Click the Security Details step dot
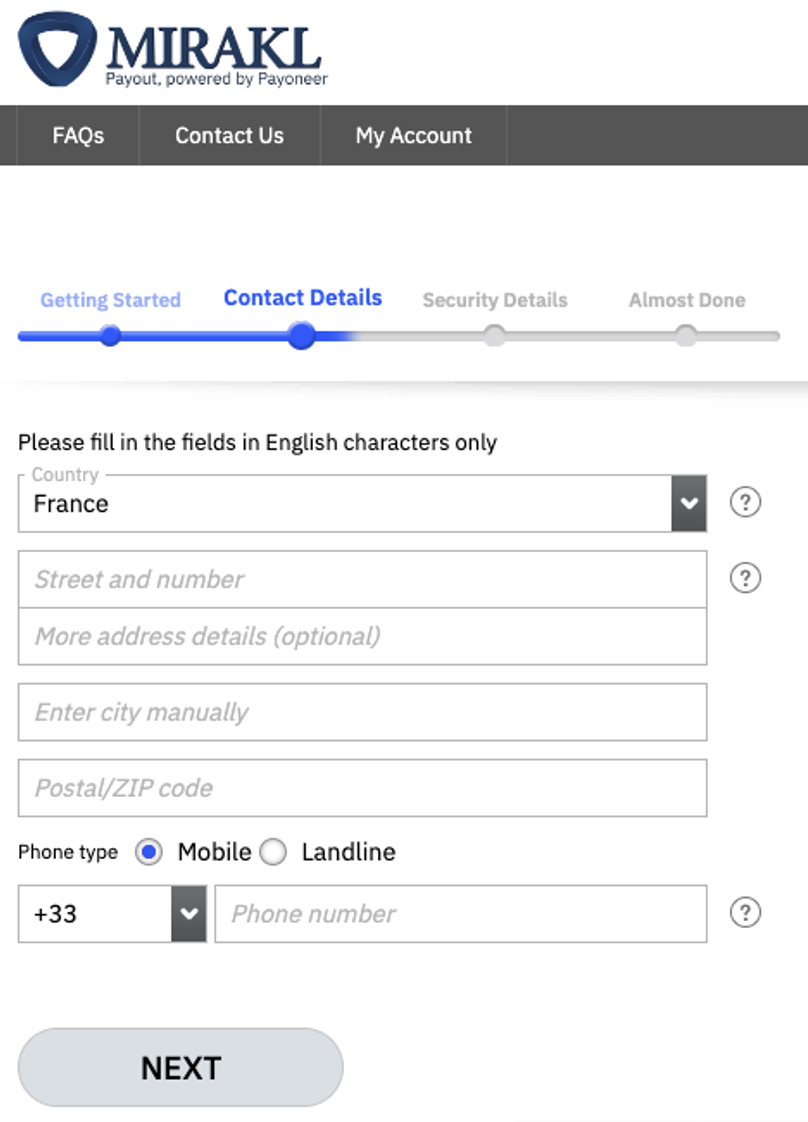This screenshot has width=808, height=1122. [494, 336]
